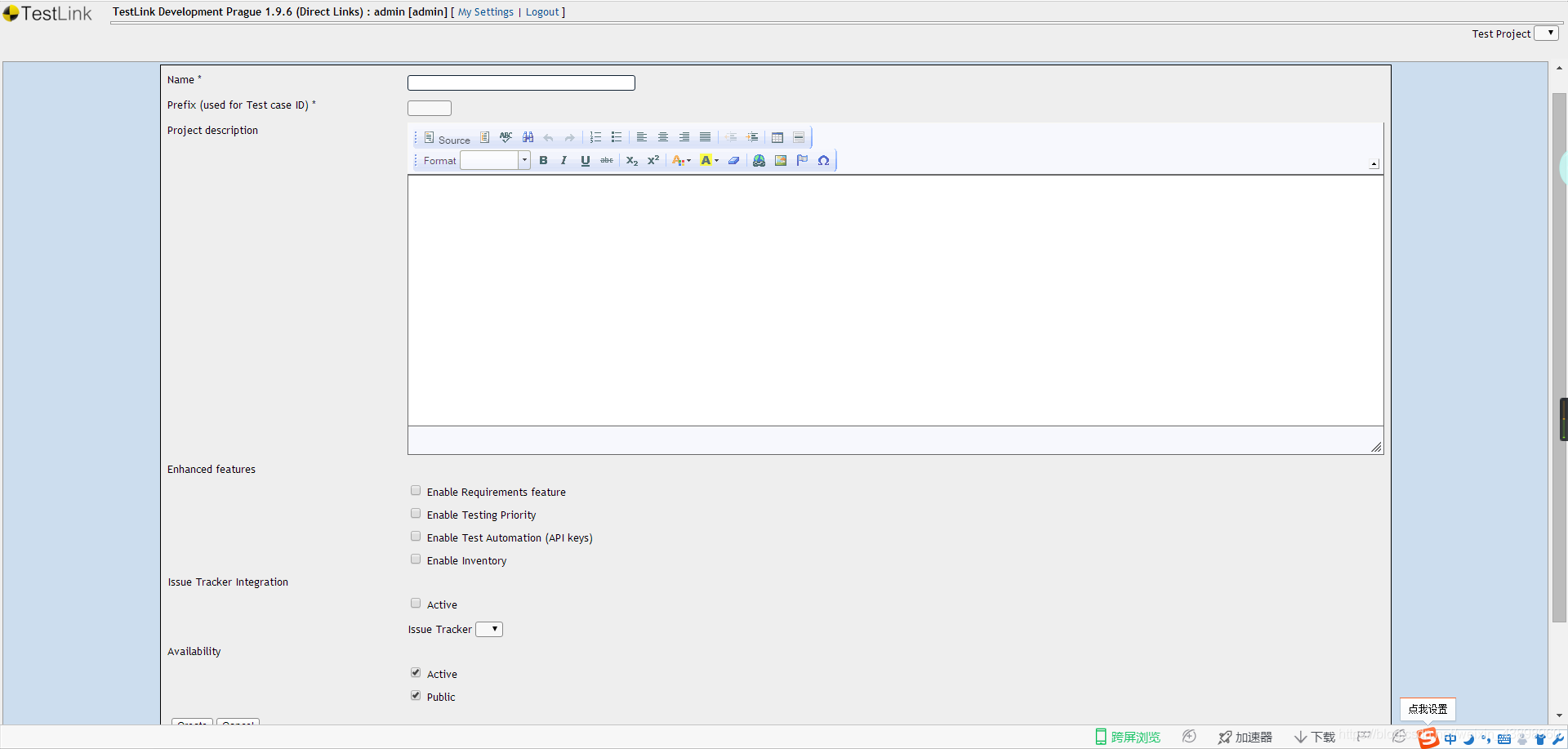Image resolution: width=1568 pixels, height=749 pixels.
Task: Undo the last edit in editor
Action: click(x=549, y=137)
